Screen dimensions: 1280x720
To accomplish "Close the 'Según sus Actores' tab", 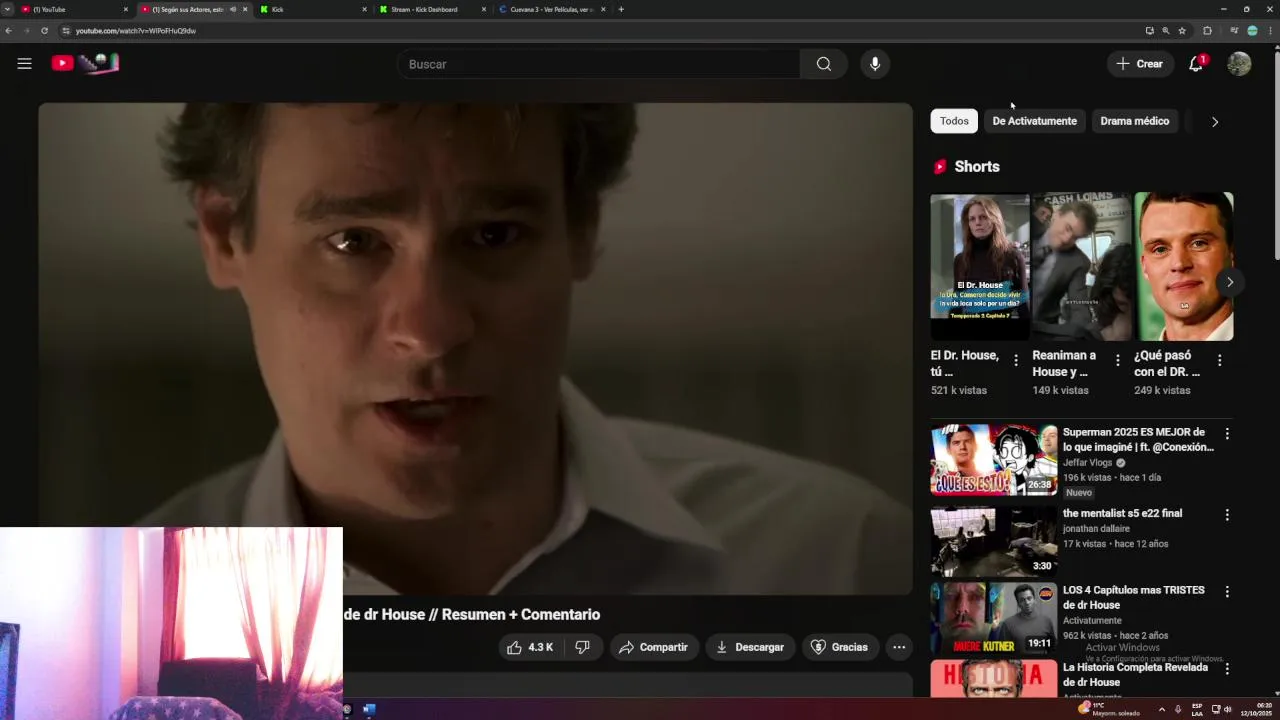I will pyautogui.click(x=245, y=9).
